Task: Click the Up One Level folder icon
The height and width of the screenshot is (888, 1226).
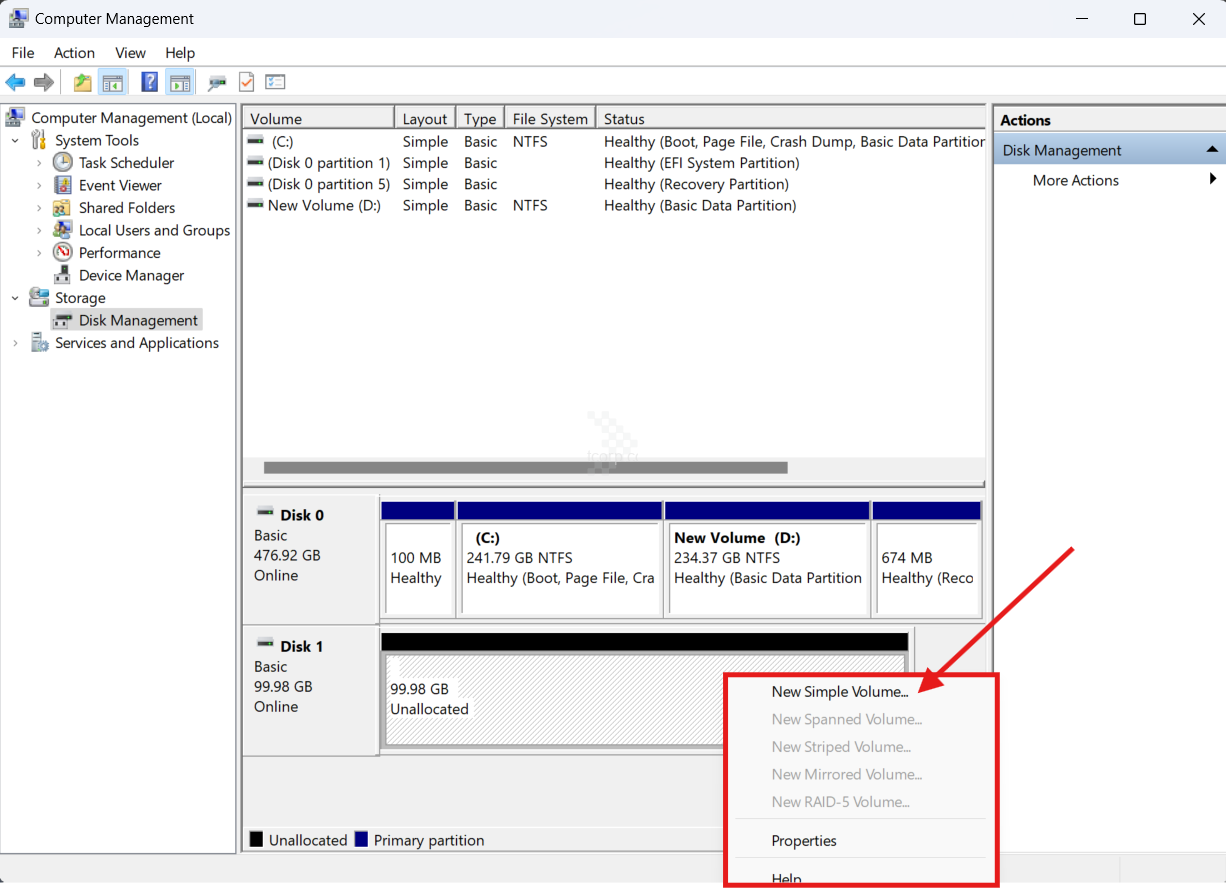Action: click(82, 83)
